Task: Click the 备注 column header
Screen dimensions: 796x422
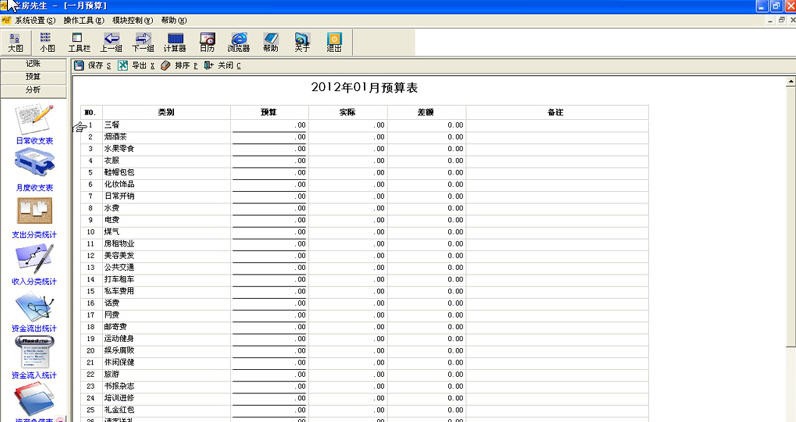Action: 557,112
